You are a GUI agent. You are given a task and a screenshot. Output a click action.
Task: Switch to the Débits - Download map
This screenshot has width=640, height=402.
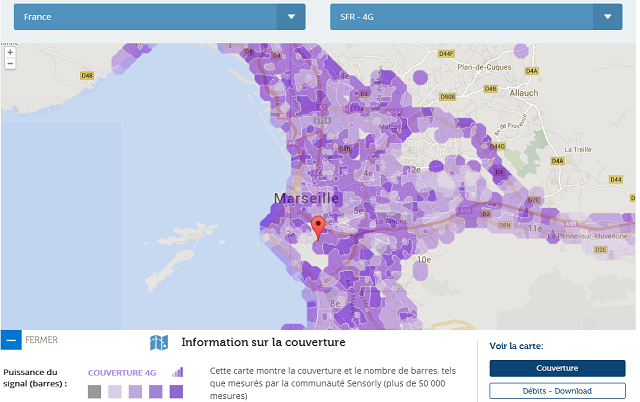[557, 390]
